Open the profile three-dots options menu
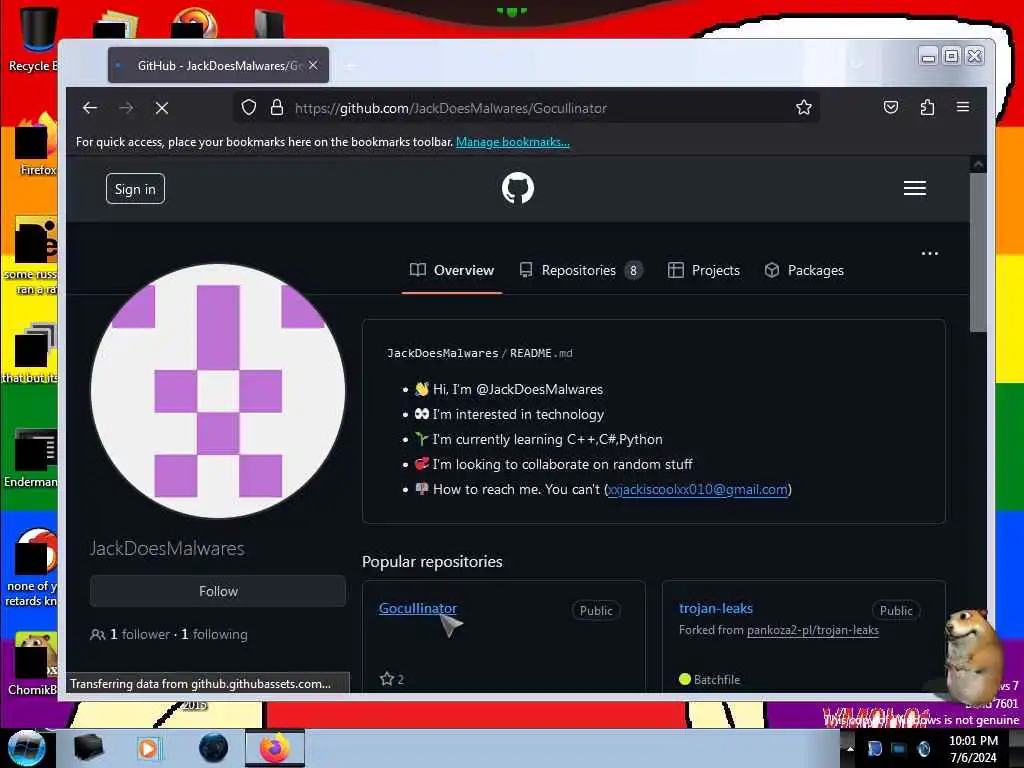The width and height of the screenshot is (1024, 768). pyautogui.click(x=929, y=253)
